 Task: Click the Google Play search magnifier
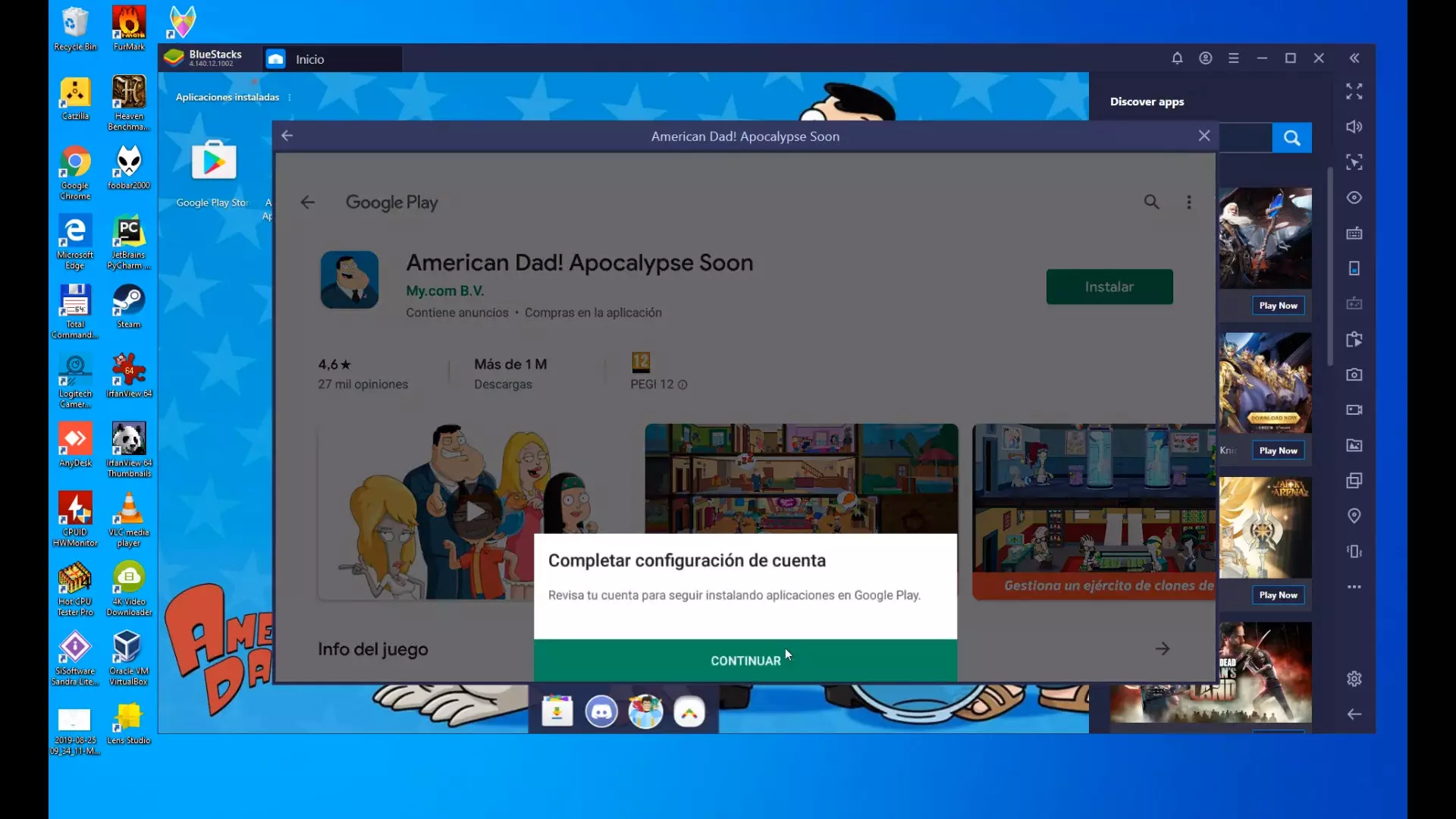pos(1151,202)
